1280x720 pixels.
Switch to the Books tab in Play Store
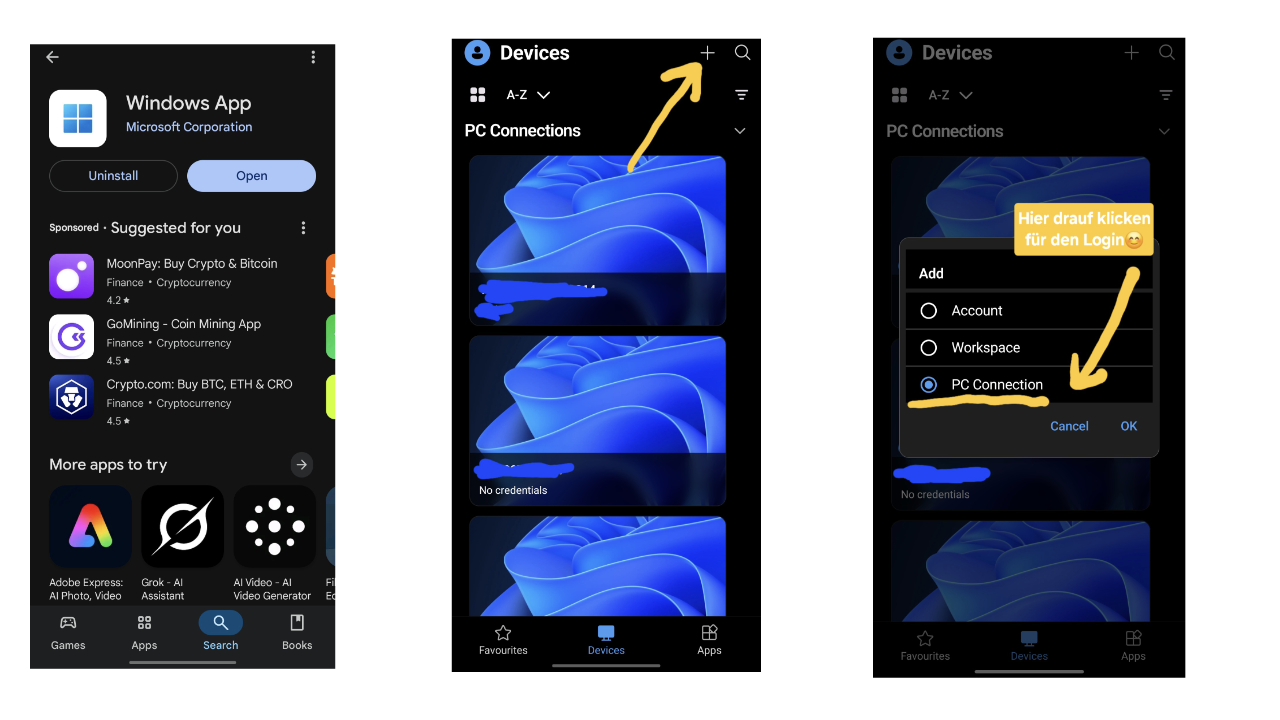297,632
